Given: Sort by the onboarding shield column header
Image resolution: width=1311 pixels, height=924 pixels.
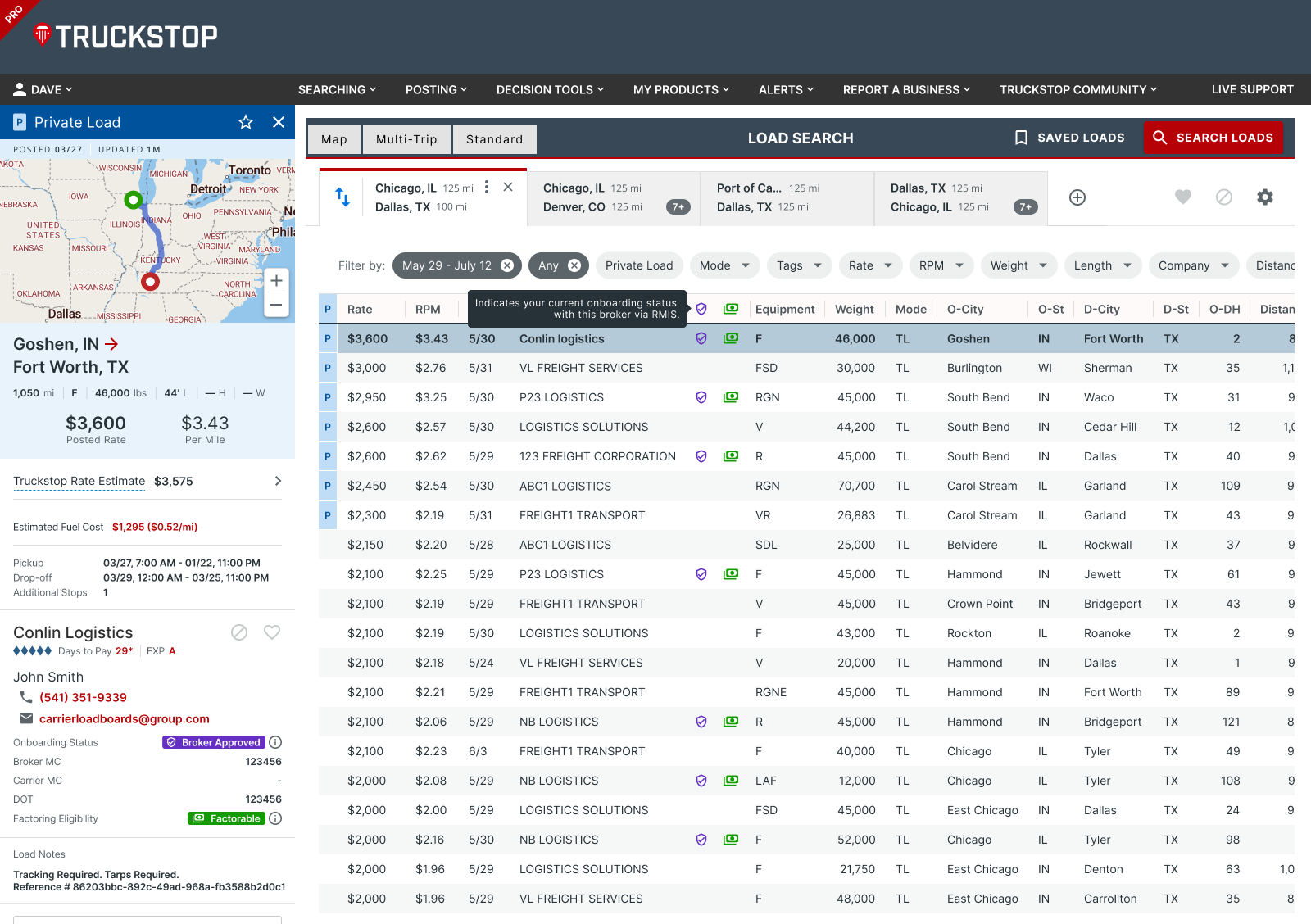Looking at the screenshot, I should coord(701,309).
